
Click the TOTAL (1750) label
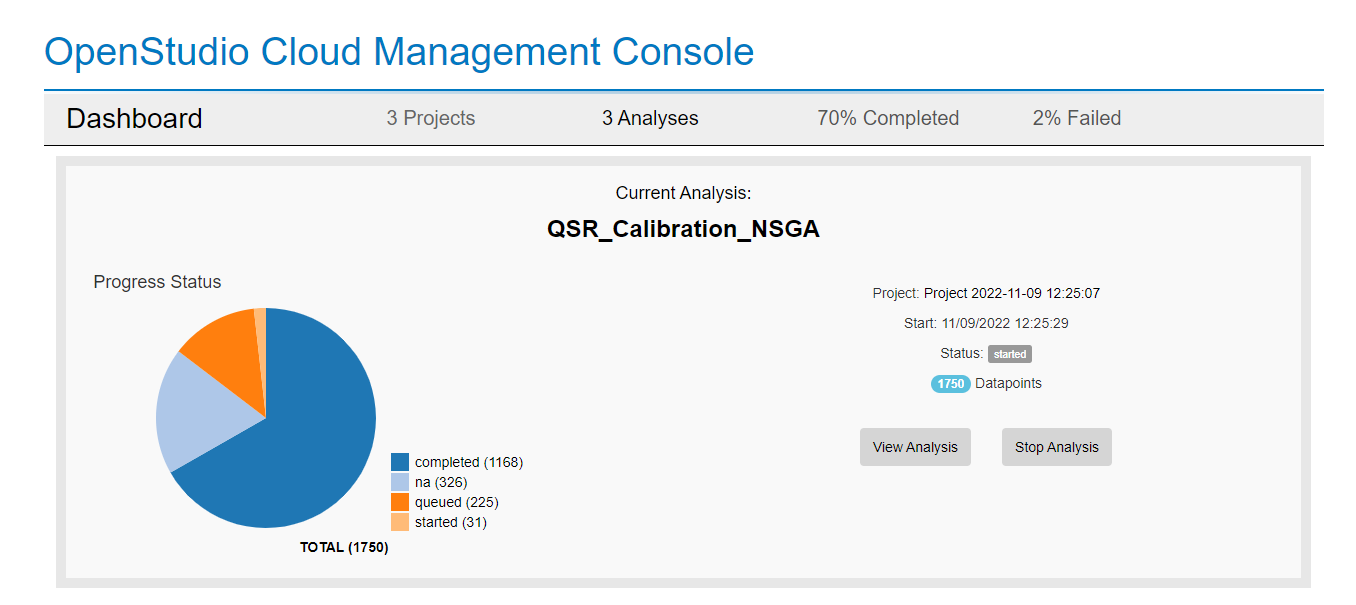click(x=344, y=548)
